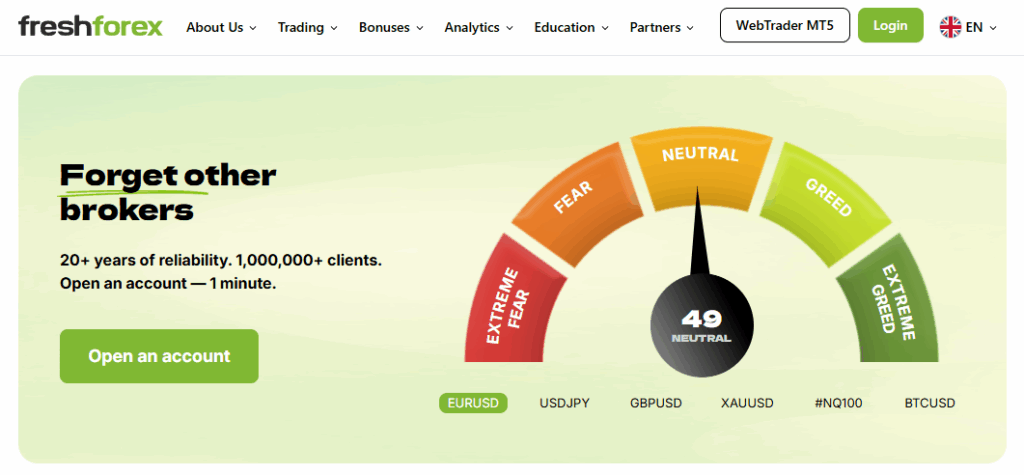The height and width of the screenshot is (475, 1024).
Task: Expand the Partners dropdown
Action: point(662,27)
